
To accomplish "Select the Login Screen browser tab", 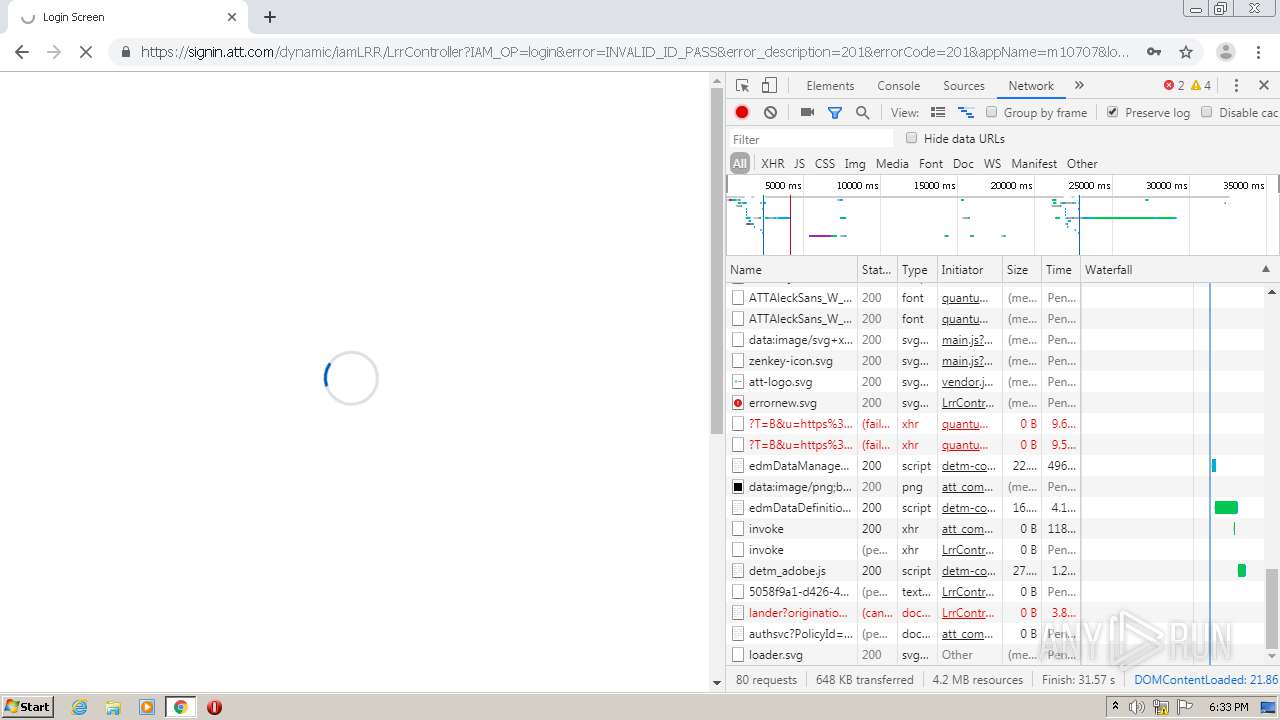I will pyautogui.click(x=123, y=17).
